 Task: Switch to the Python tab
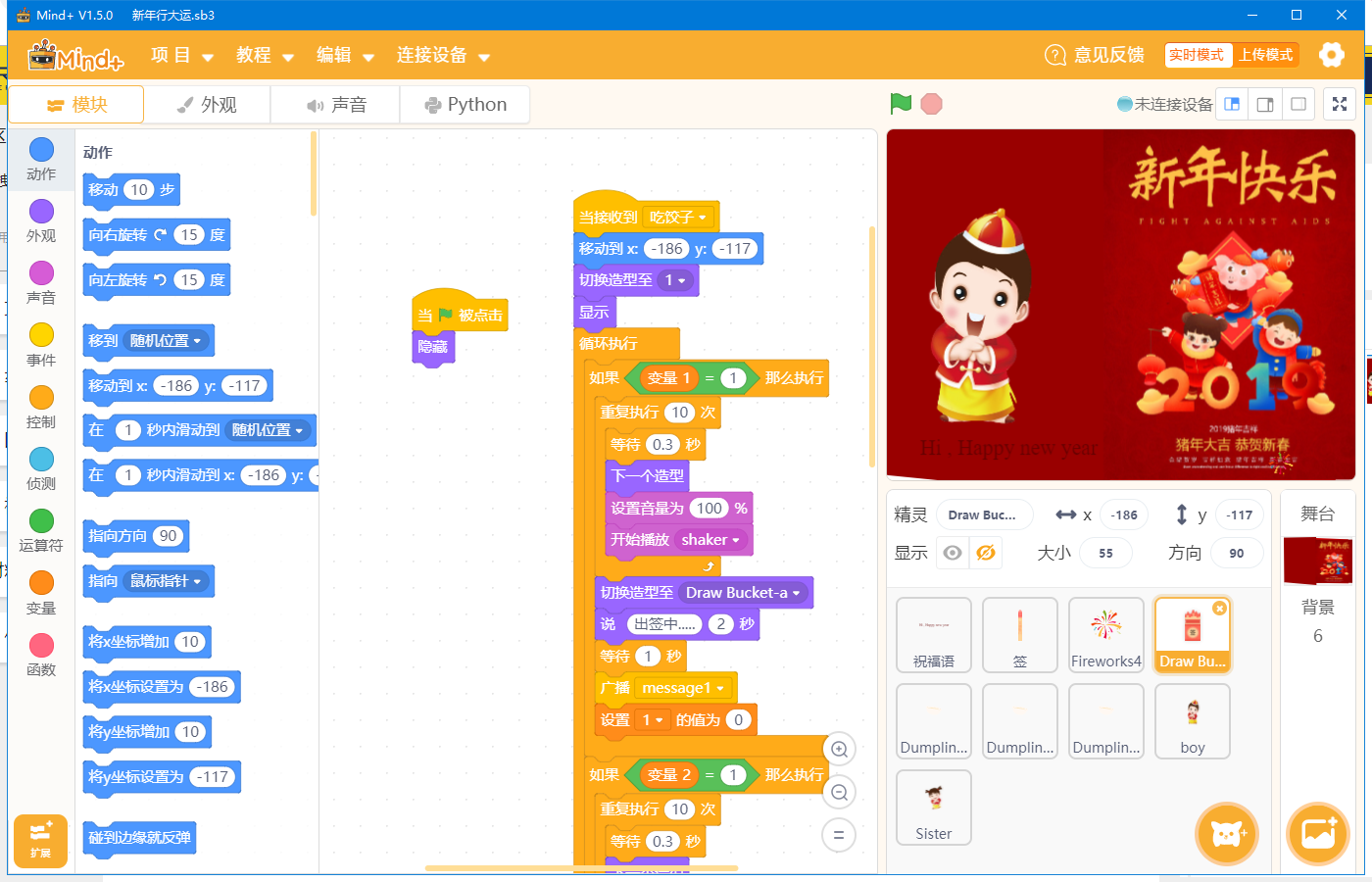(x=465, y=105)
